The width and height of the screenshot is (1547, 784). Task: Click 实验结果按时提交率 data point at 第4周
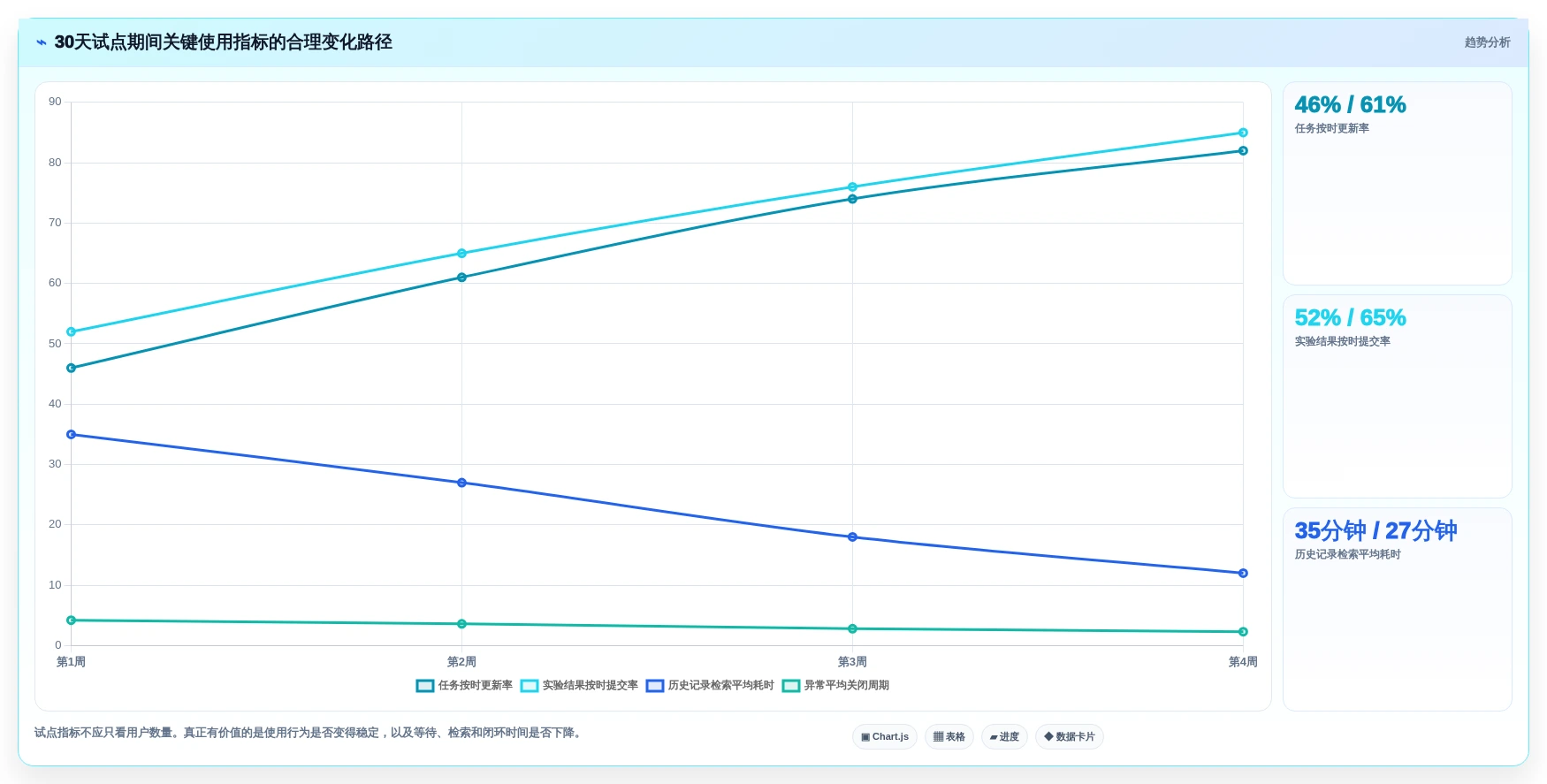coord(1243,133)
